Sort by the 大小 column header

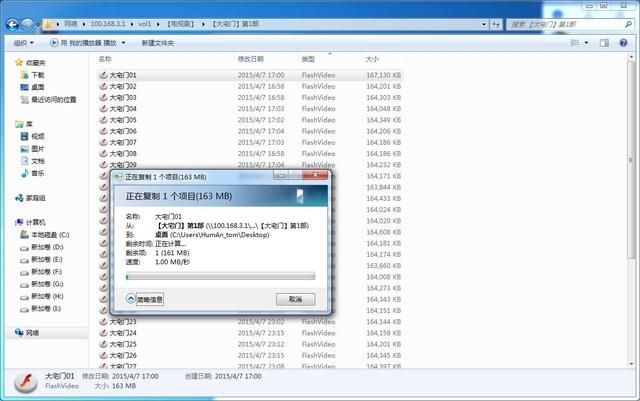point(372,59)
